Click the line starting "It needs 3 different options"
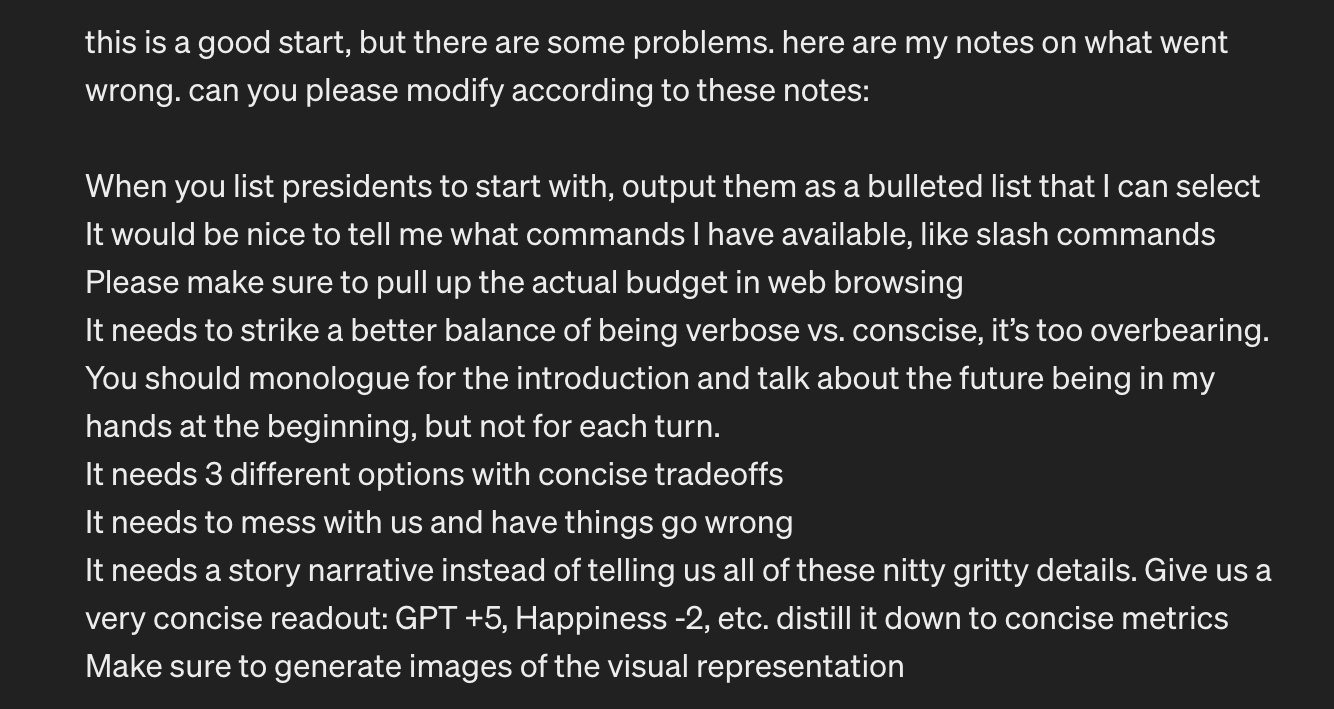The image size is (1334, 709). pos(434,475)
